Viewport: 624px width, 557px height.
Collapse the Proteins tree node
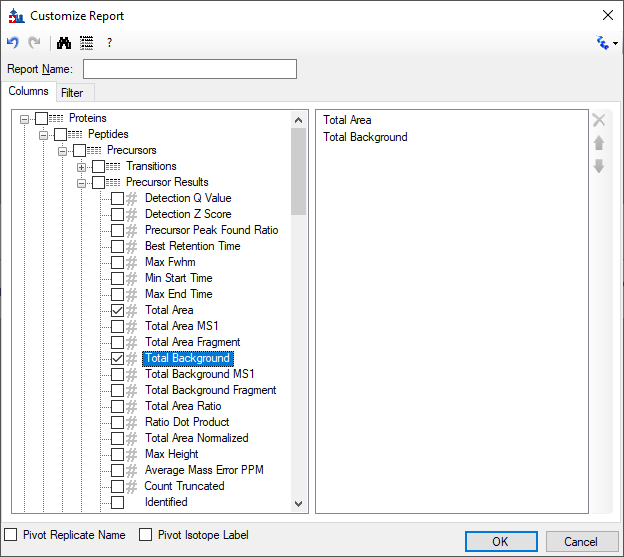25,118
